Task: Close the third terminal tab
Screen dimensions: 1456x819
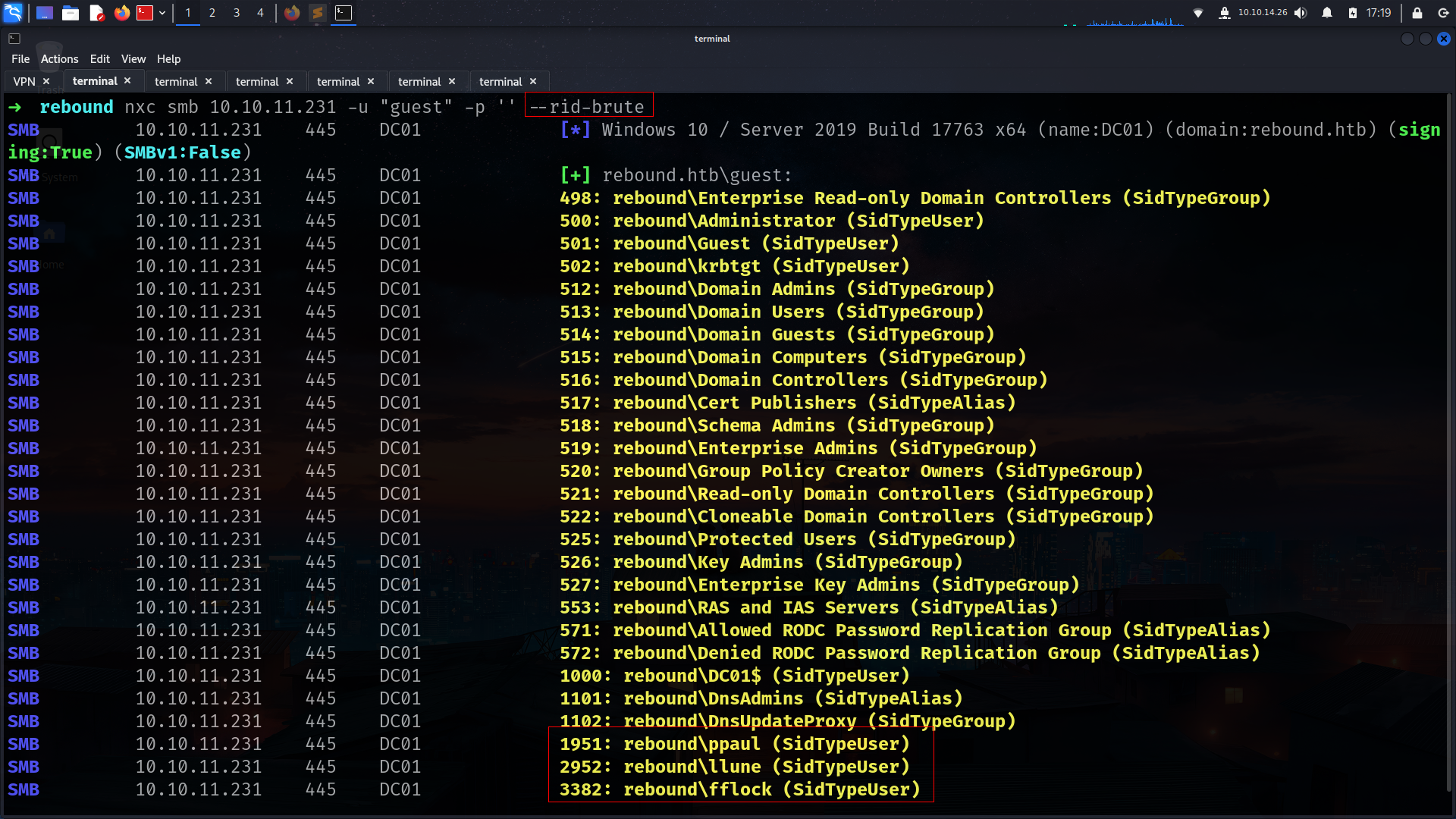Action: point(209,81)
